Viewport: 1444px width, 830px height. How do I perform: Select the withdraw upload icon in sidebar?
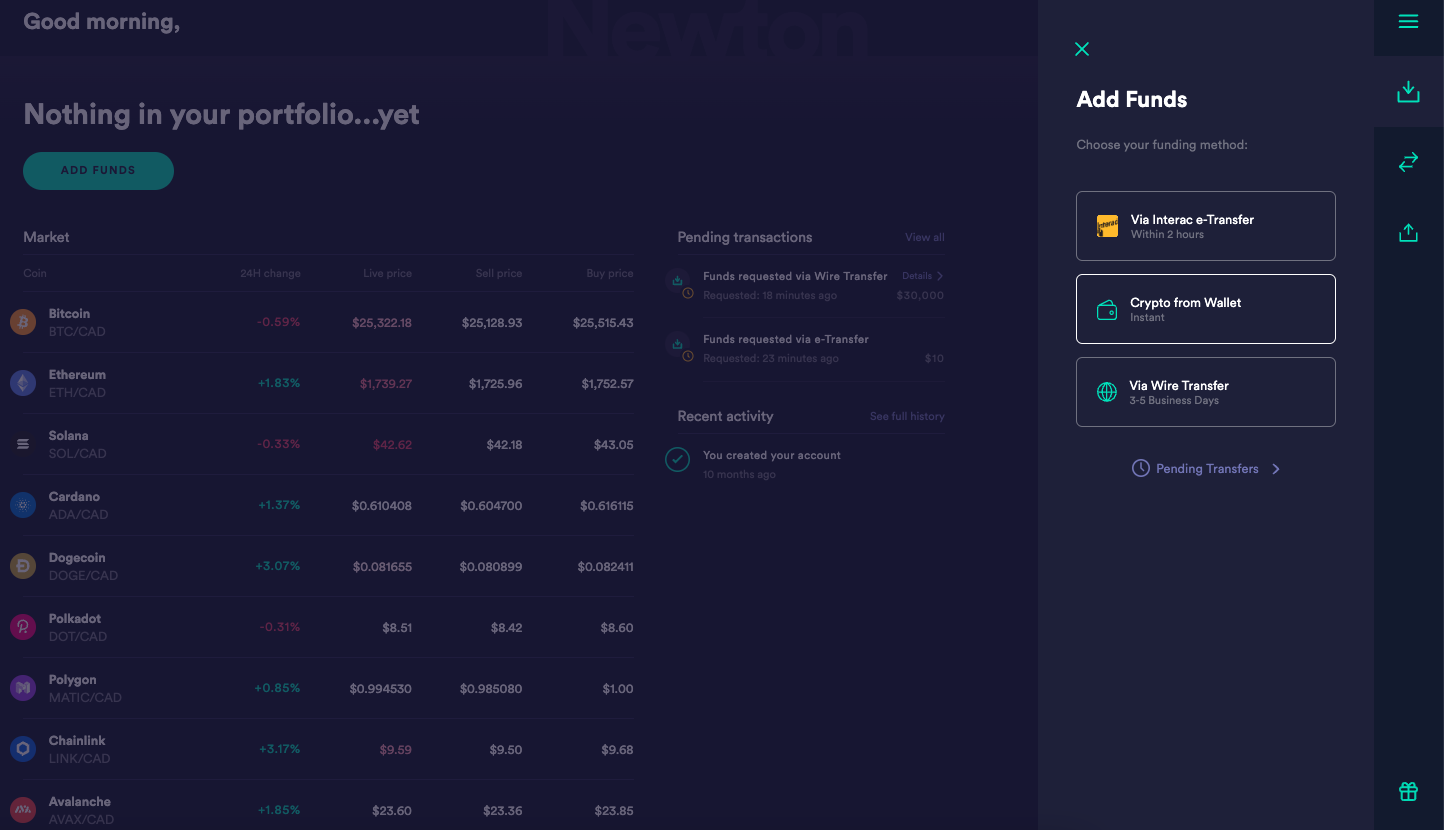1408,231
